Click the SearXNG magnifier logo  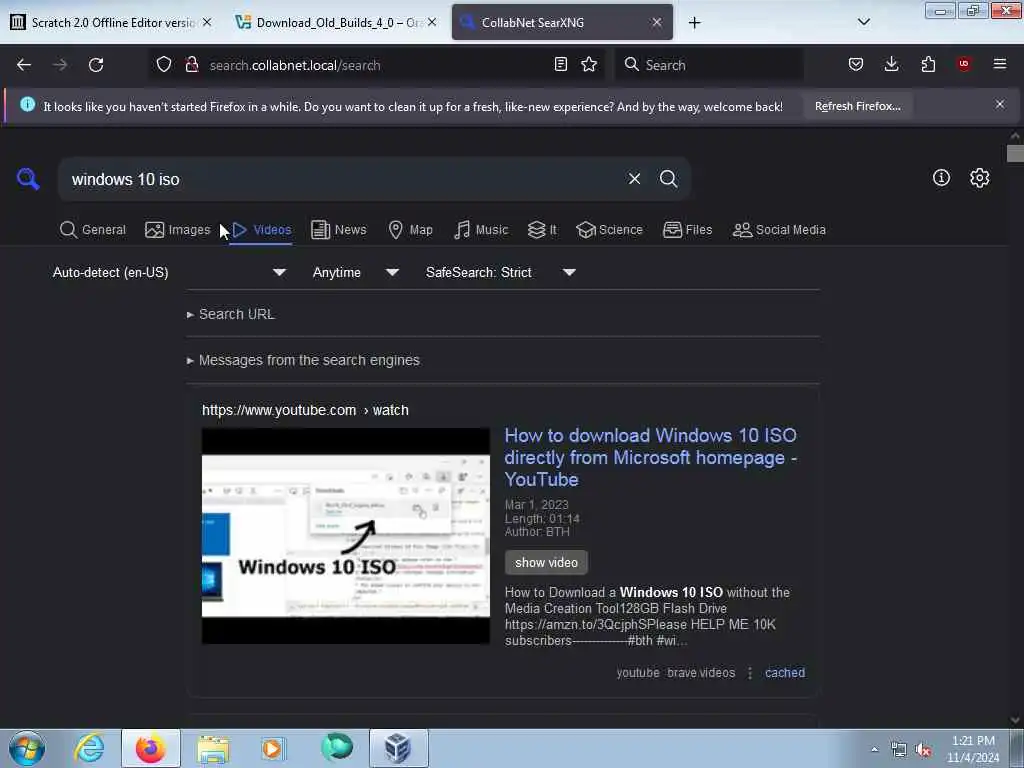(28, 178)
